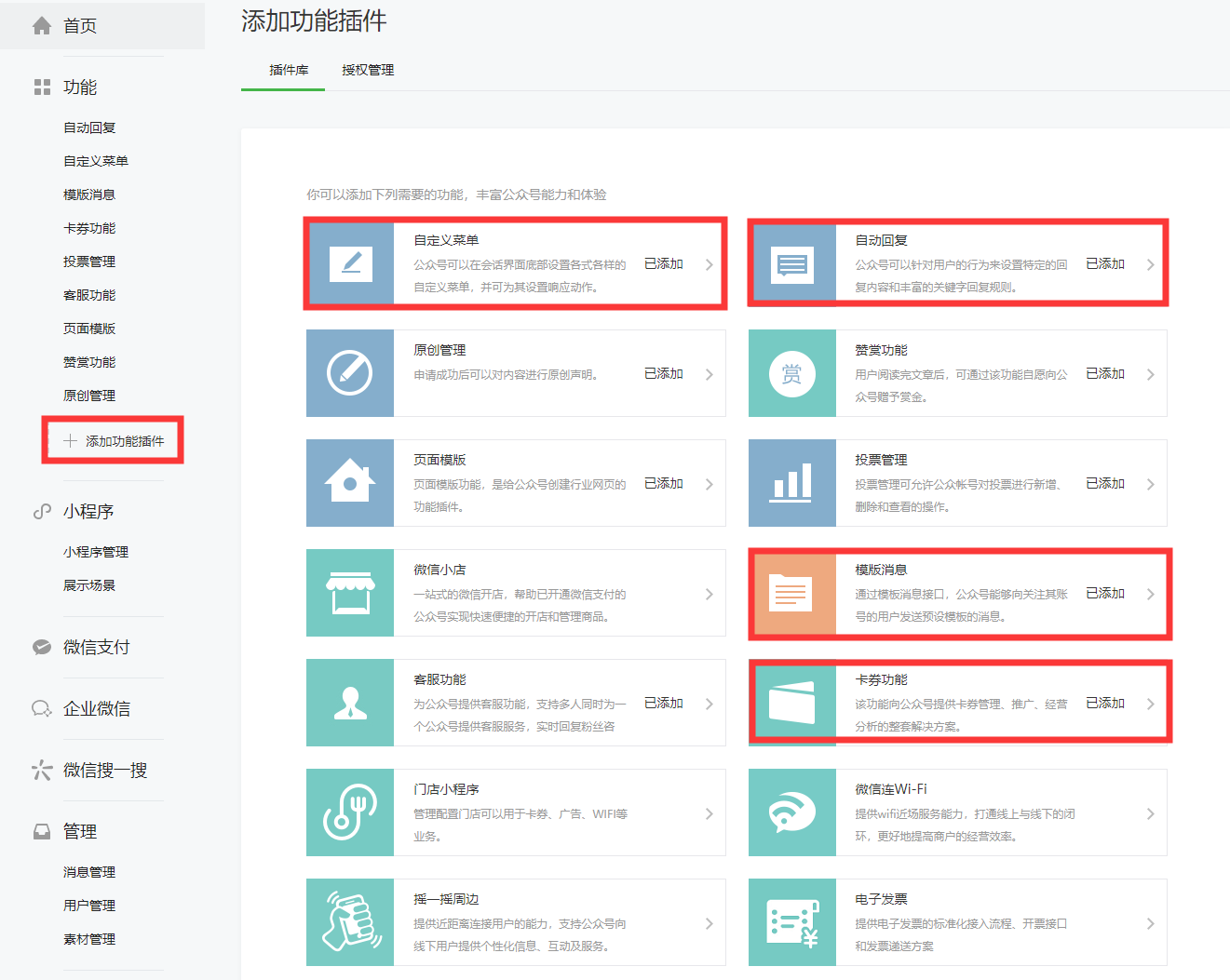Open 赞赏功能 in the sidebar
This screenshot has height=980, width=1230.
pyautogui.click(x=89, y=362)
